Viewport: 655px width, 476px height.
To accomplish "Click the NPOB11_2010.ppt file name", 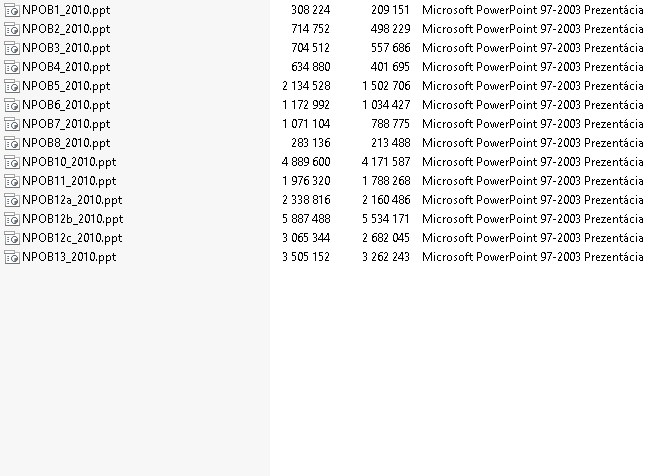I will pos(69,181).
